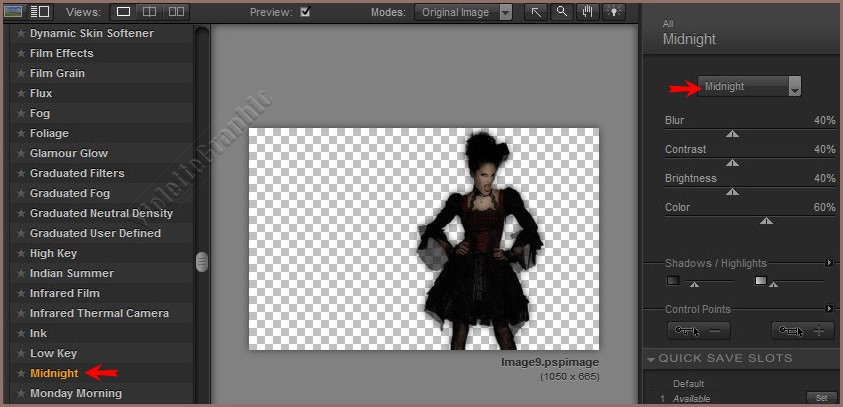Switch to split preview view
This screenshot has width=843, height=407.
[149, 12]
